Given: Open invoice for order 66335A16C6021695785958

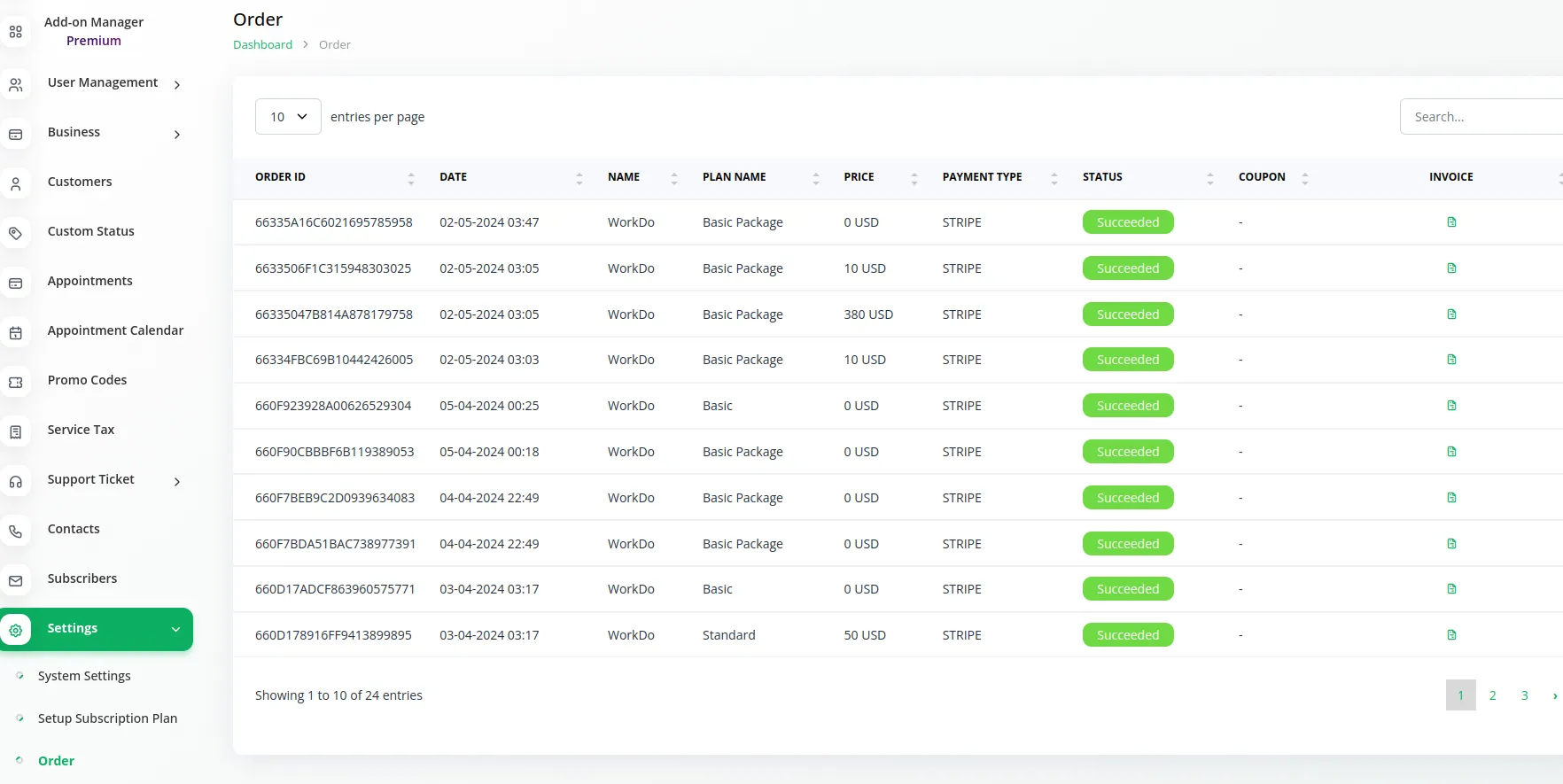Looking at the screenshot, I should 1451,221.
